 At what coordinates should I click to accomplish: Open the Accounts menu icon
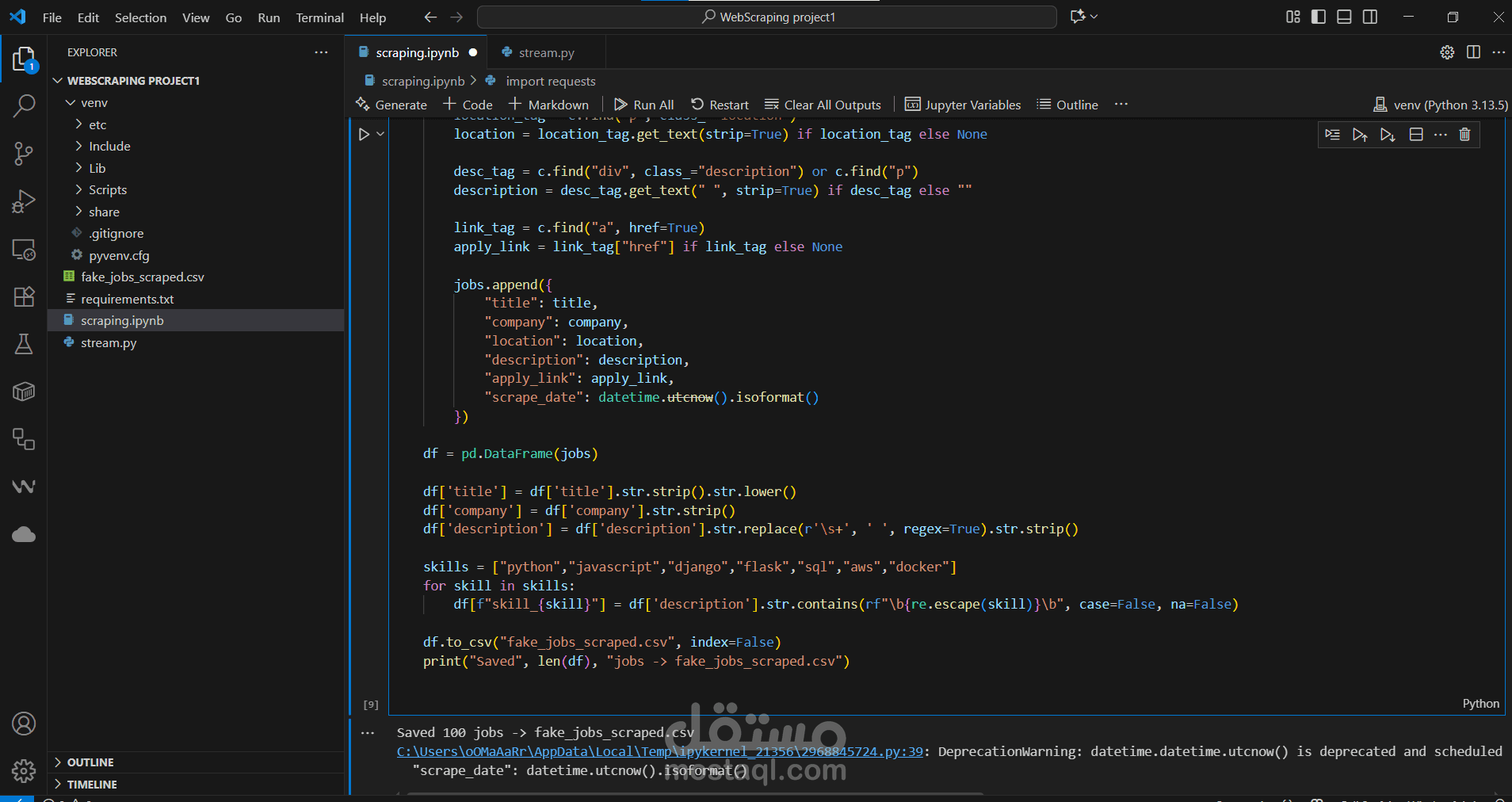coord(24,724)
